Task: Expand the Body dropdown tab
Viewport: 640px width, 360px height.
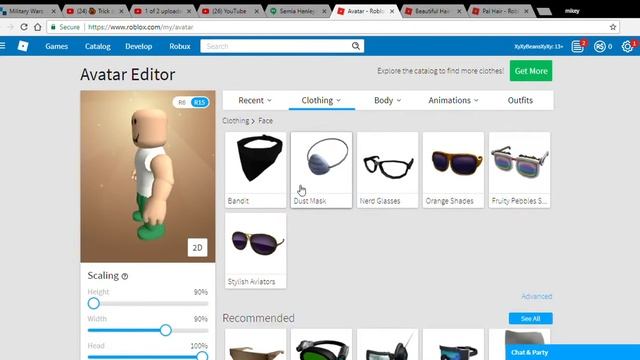Action: [387, 100]
